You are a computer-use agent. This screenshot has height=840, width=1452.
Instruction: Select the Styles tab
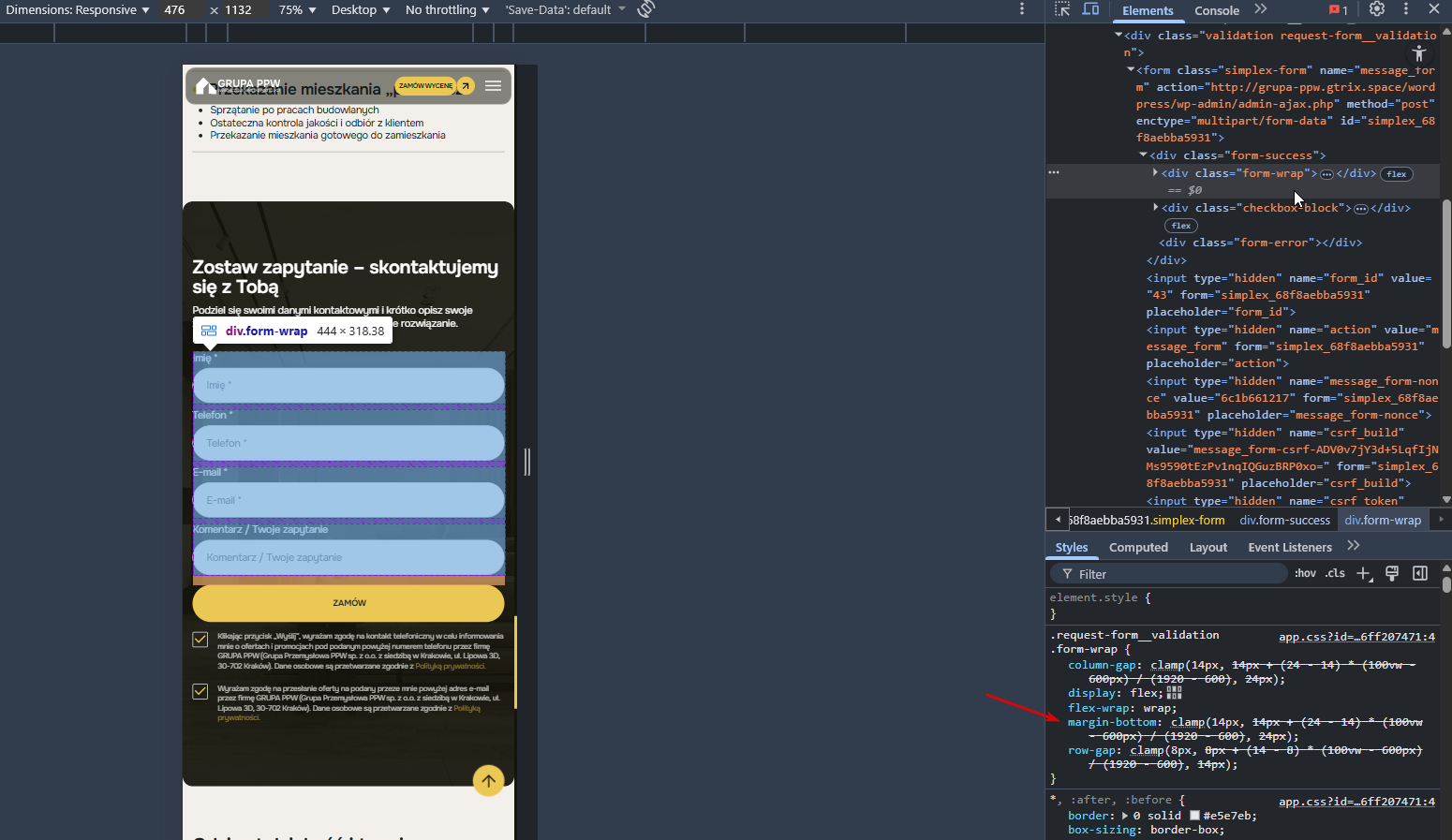coord(1072,547)
